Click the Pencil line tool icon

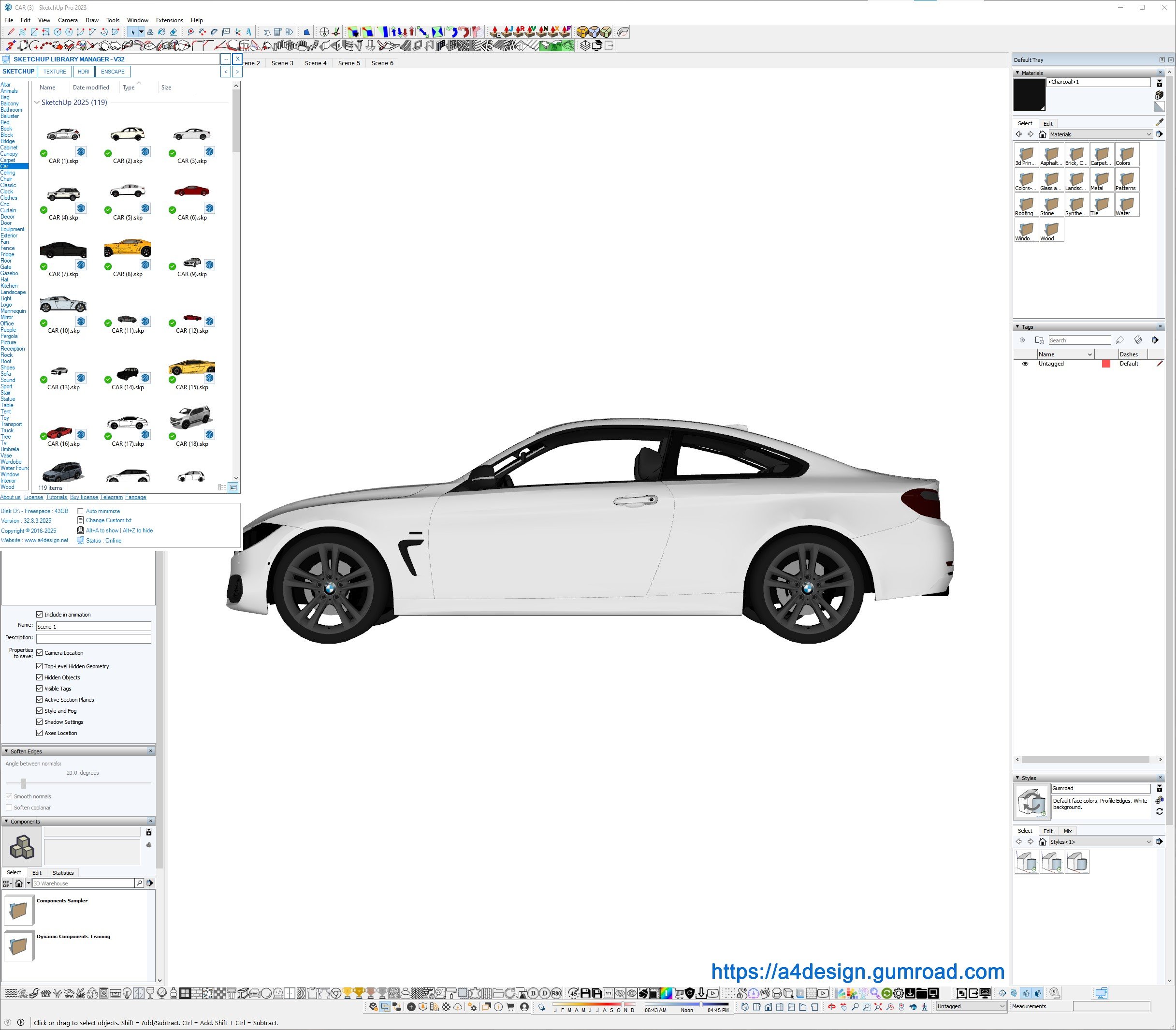(x=11, y=32)
